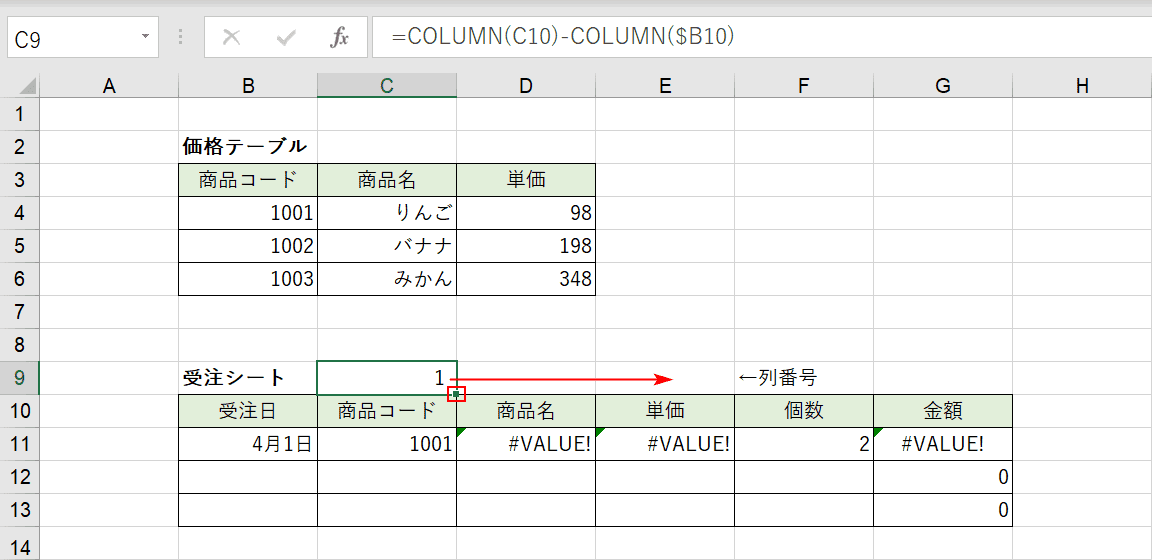Click error indicator cell D11 #VALUE!
The image size is (1152, 560).
pos(526,444)
